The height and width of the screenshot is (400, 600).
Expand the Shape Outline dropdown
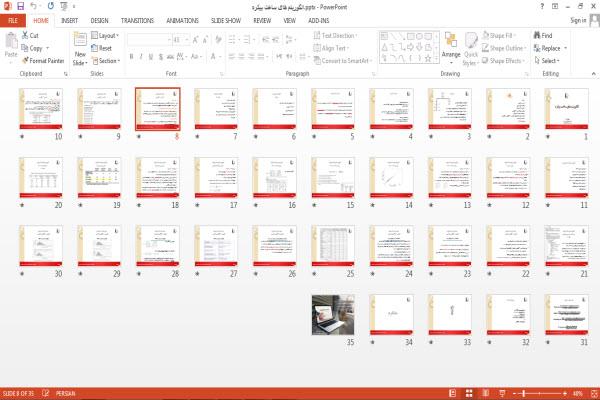click(x=504, y=48)
